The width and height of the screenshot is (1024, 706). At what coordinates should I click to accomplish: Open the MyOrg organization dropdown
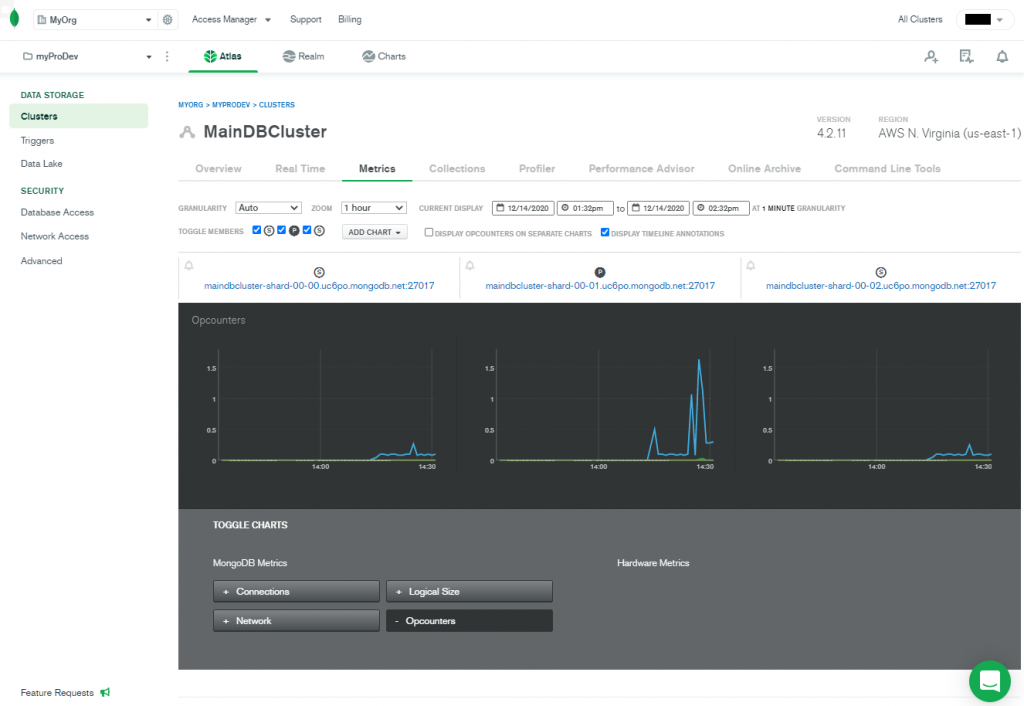click(x=95, y=20)
